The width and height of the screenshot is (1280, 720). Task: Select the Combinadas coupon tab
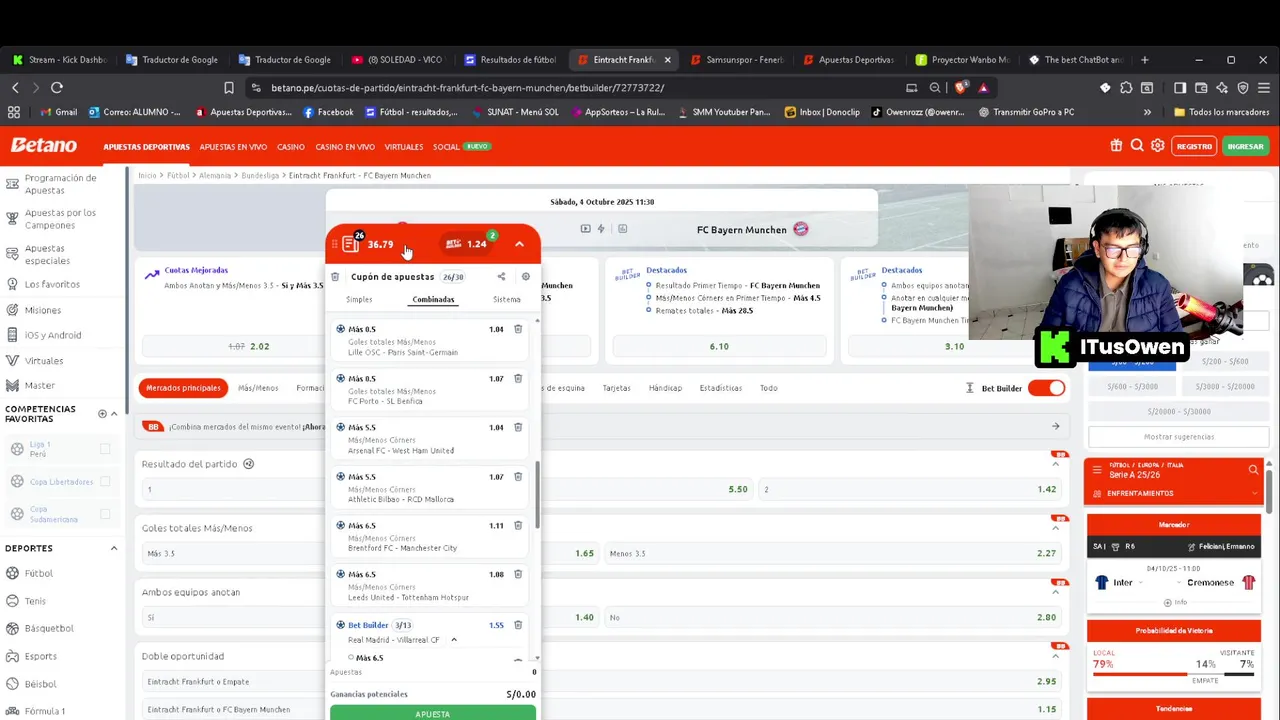[433, 299]
